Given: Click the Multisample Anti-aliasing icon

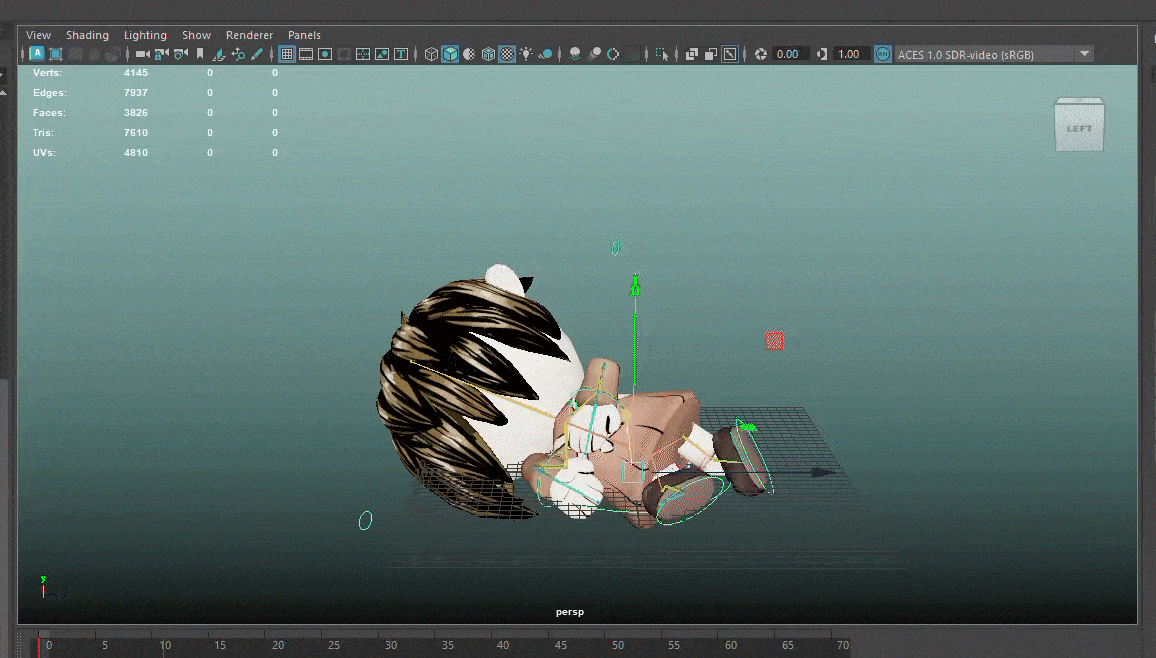Looking at the screenshot, I should click(613, 54).
